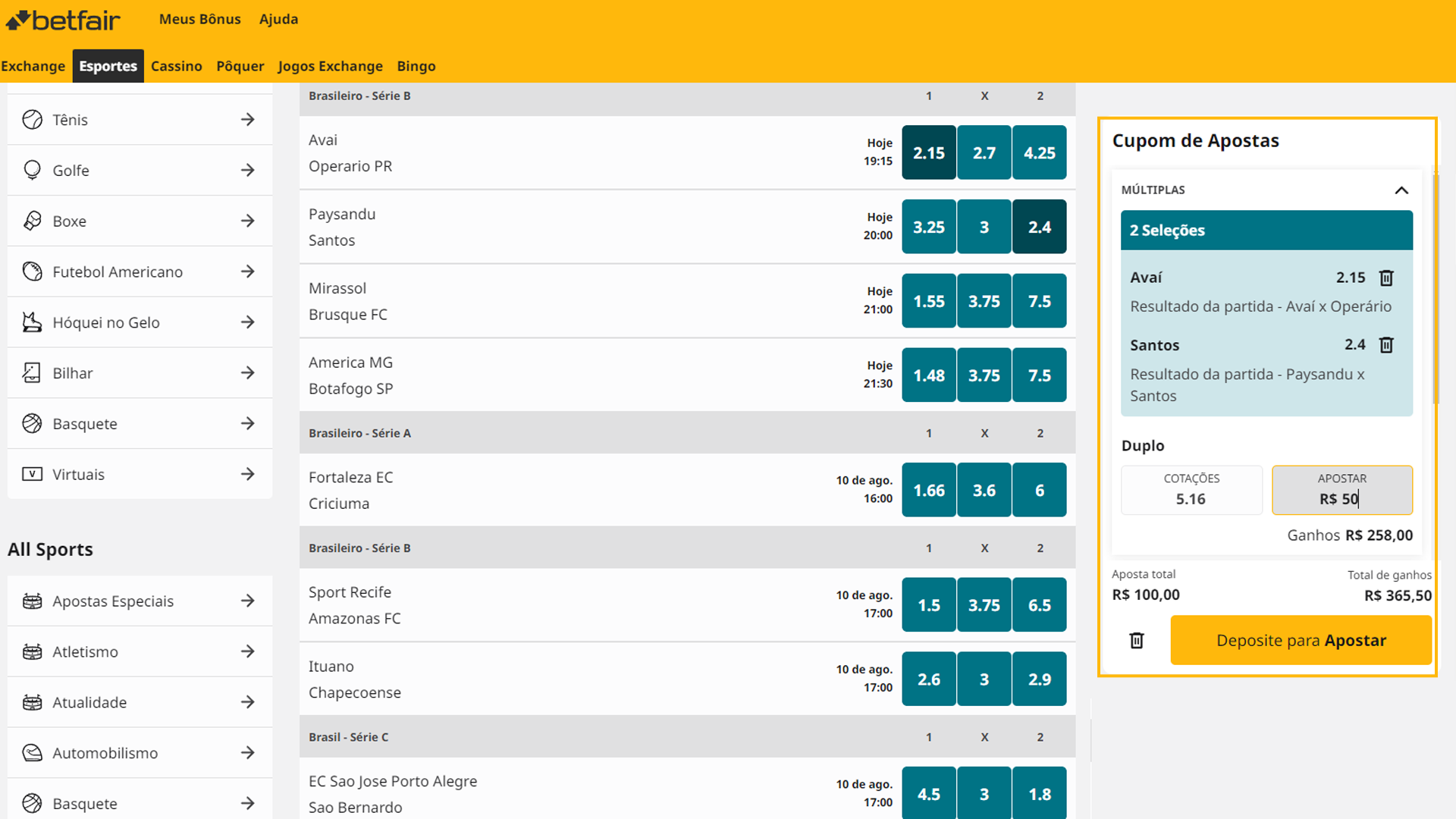Viewport: 1456px width, 819px height.
Task: Open the Tênis sport icon
Action: pos(32,120)
